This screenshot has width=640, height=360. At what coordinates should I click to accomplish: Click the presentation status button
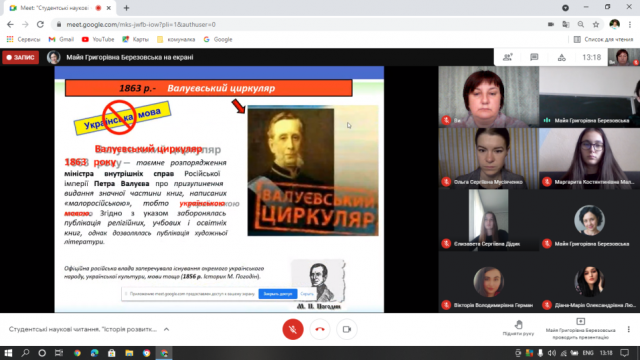coord(580,329)
